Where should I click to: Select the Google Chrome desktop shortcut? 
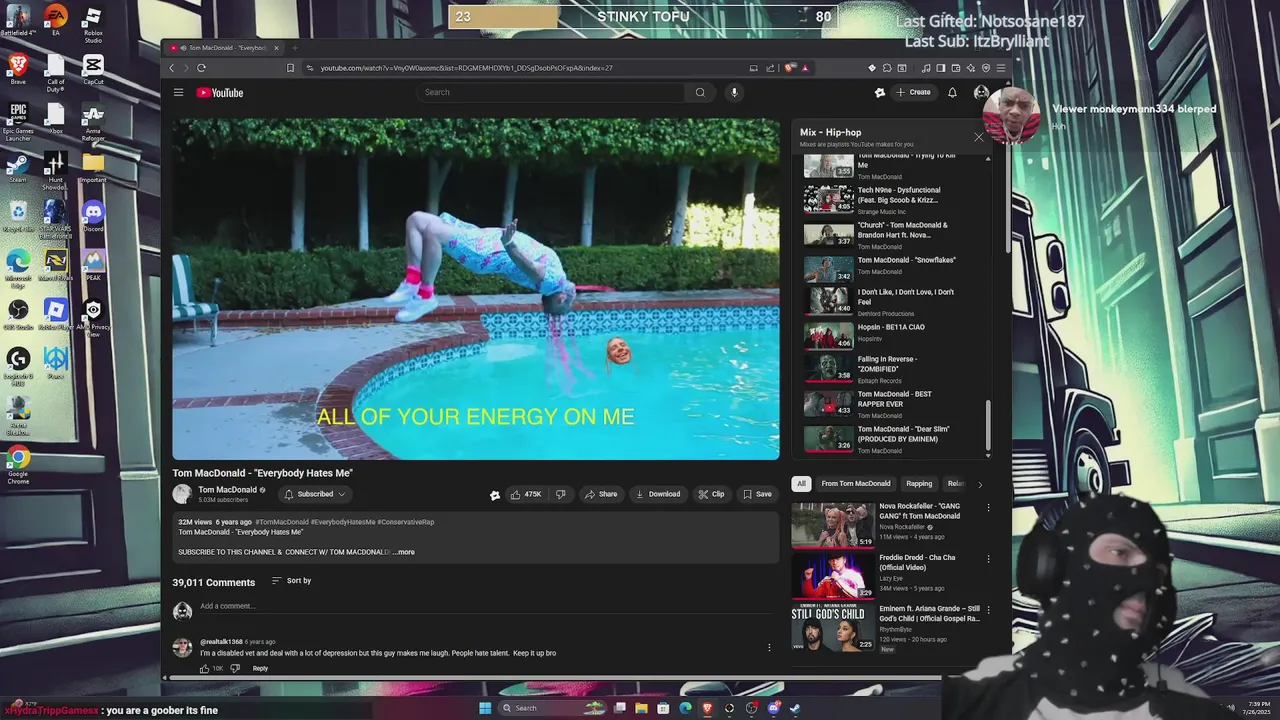pyautogui.click(x=18, y=465)
